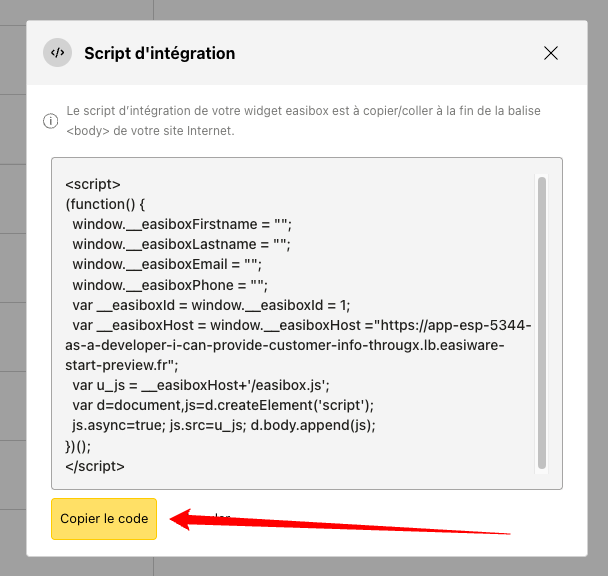
Task: Click the code box vertical scrollbar
Action: tap(541, 322)
